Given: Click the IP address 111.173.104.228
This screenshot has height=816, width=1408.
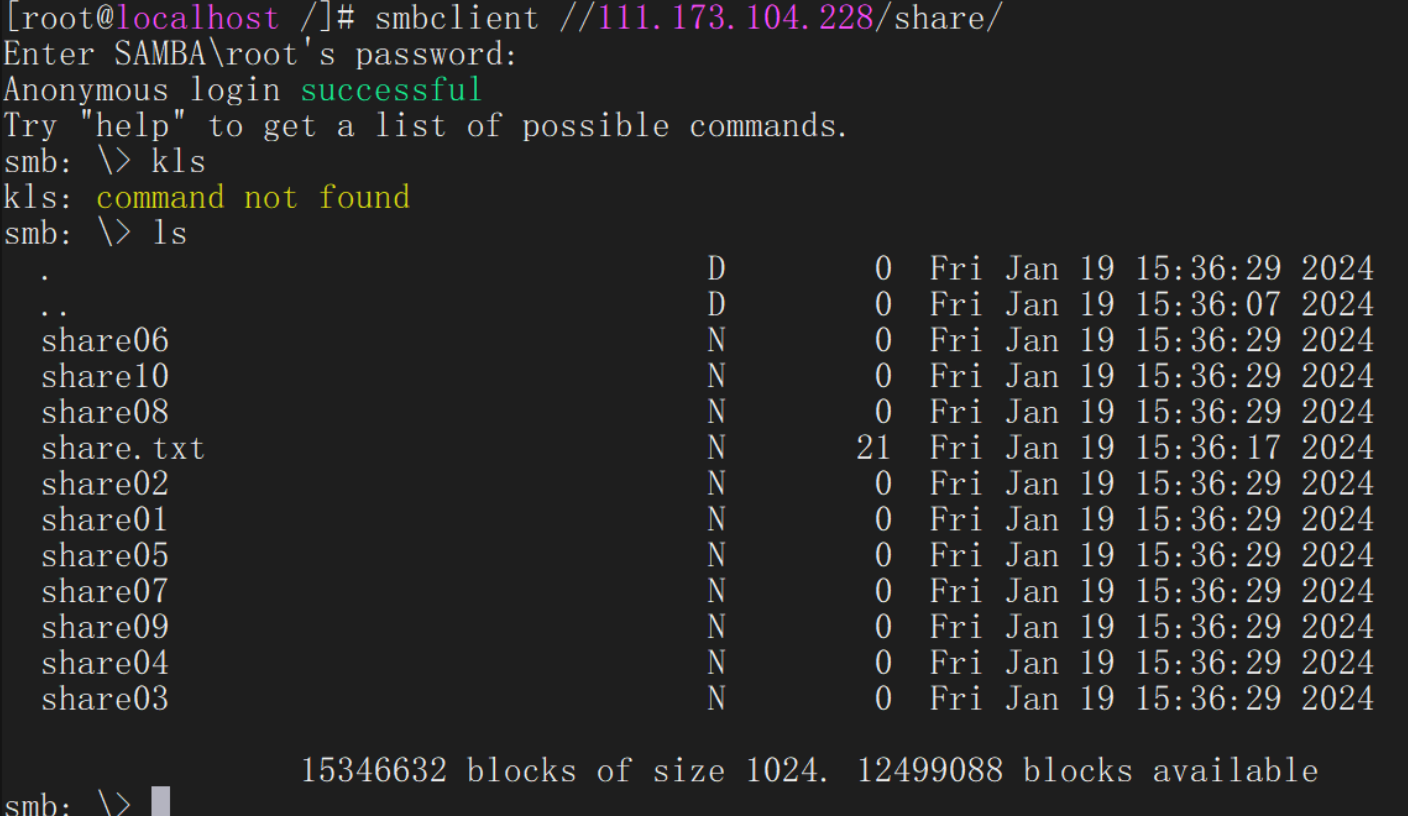Looking at the screenshot, I should click(735, 18).
